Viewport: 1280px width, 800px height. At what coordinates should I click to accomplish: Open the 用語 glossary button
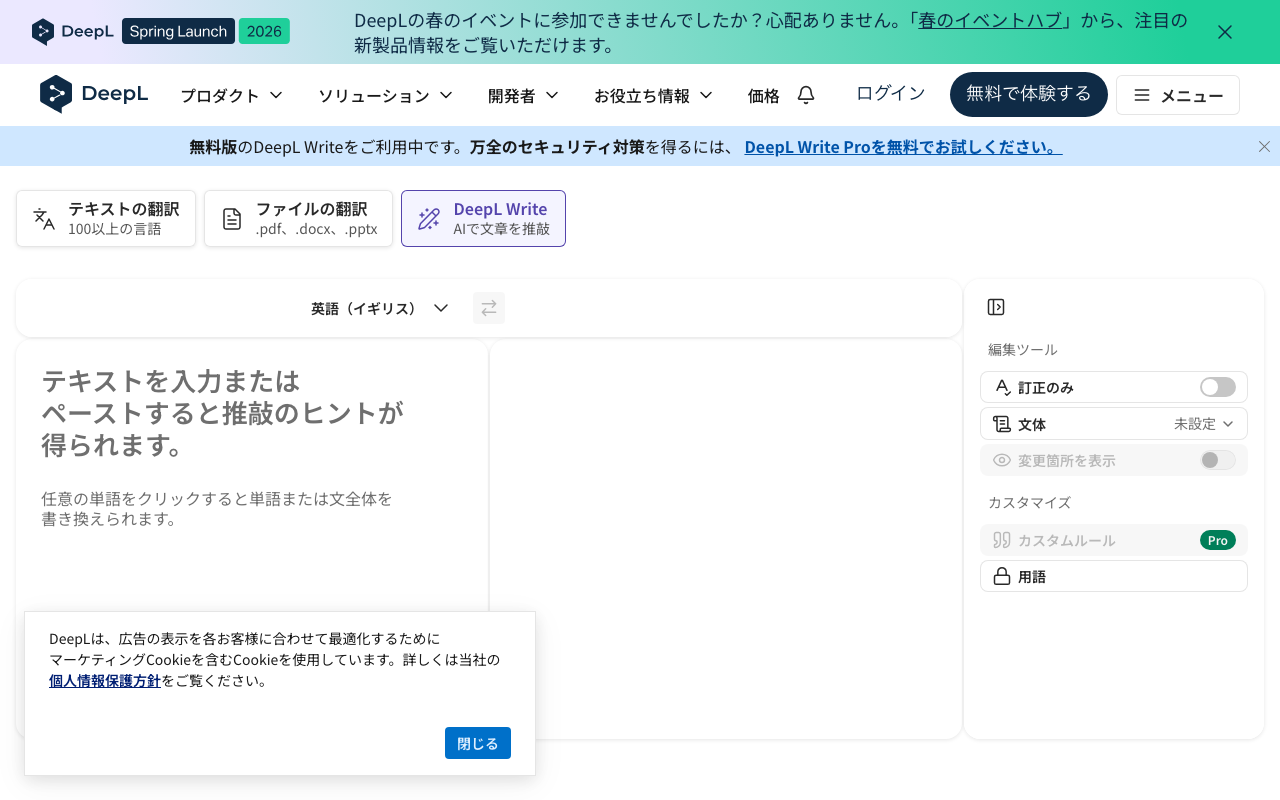(1114, 576)
